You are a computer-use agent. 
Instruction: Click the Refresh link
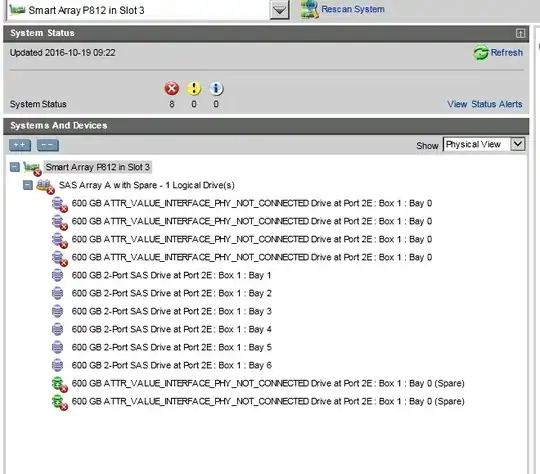(507, 53)
